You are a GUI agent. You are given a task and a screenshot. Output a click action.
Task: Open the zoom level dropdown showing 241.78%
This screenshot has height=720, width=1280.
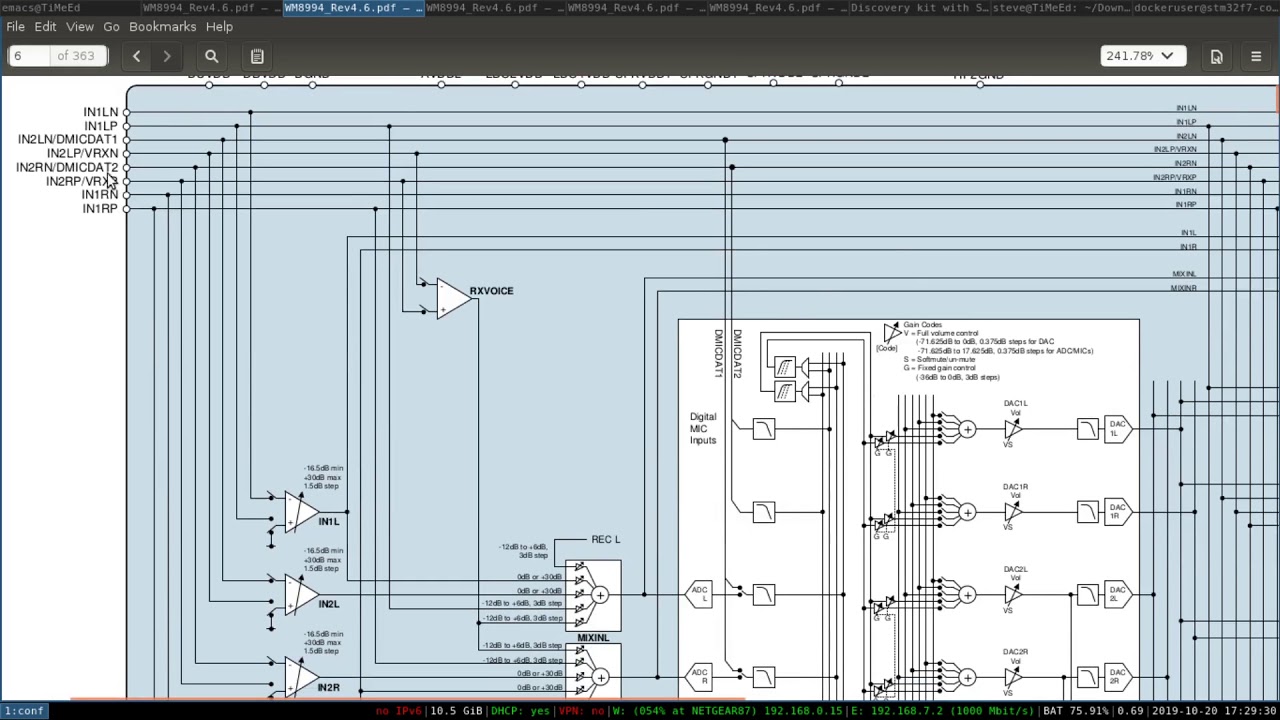tap(1142, 56)
